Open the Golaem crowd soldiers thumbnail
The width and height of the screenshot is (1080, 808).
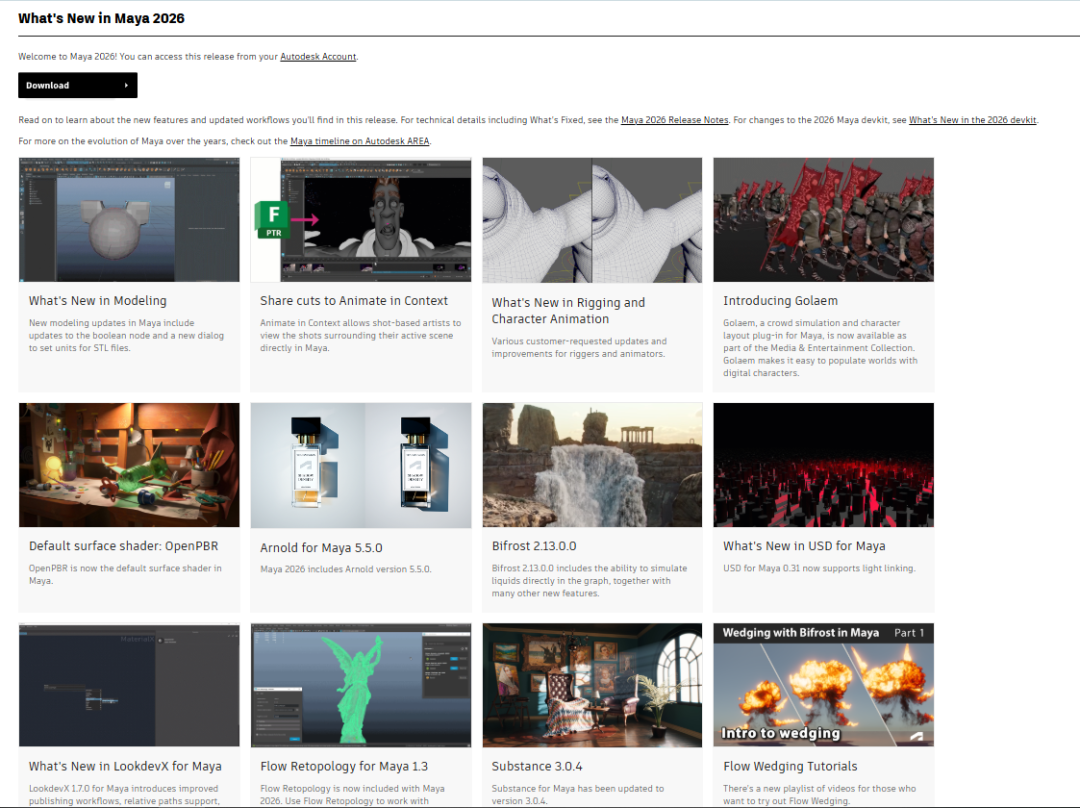pos(823,219)
